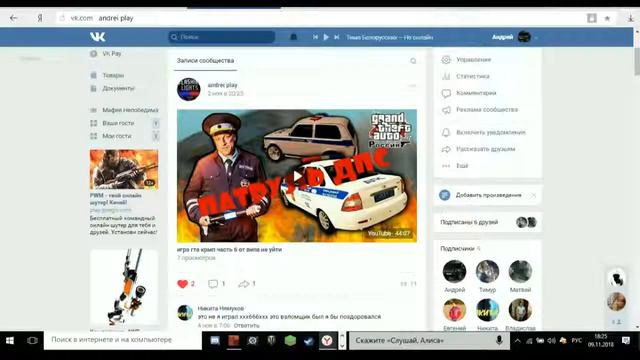The height and width of the screenshot is (360, 640).
Task: Open the Подписчики list heading
Action: pos(458,248)
